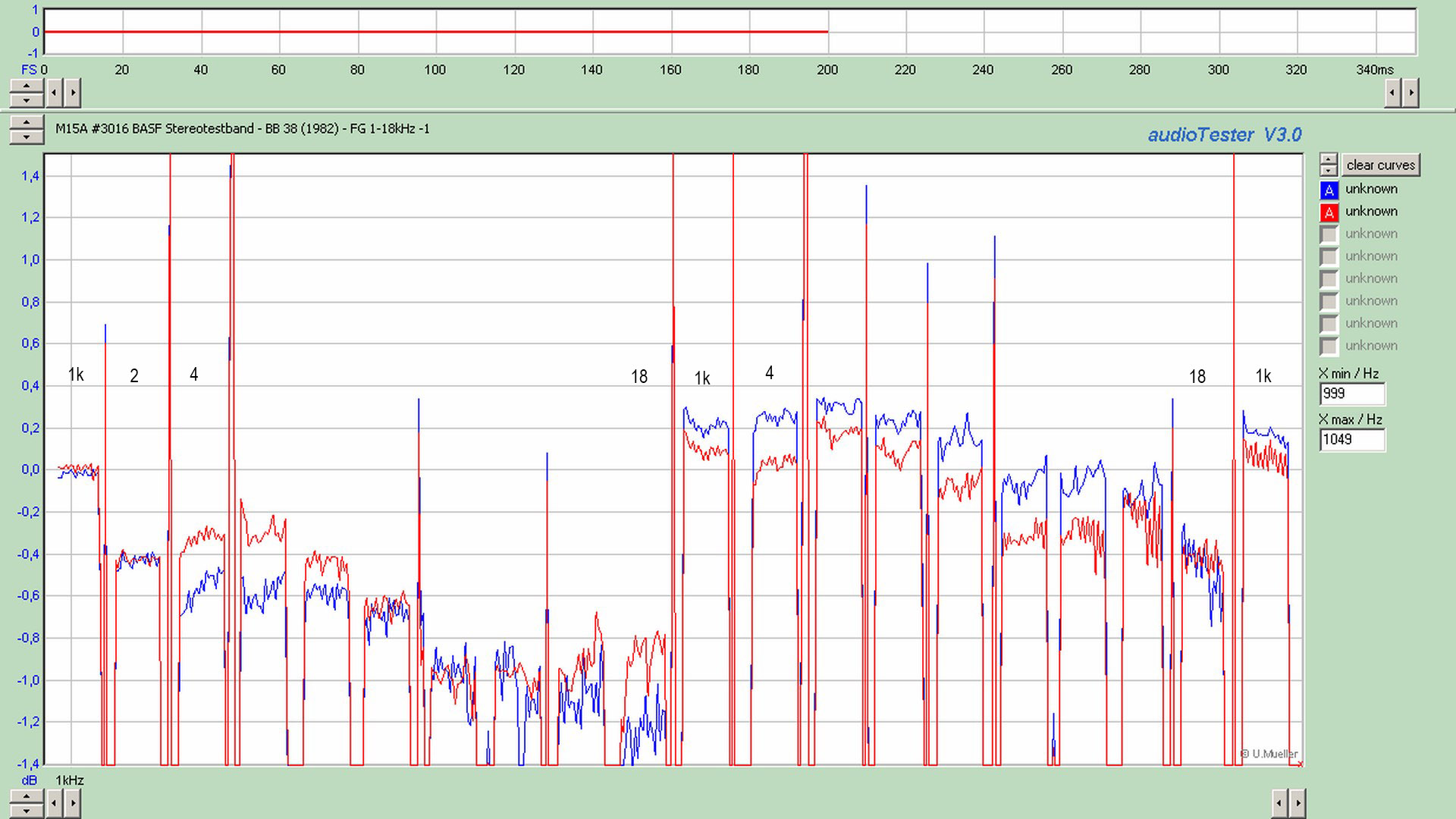Click the right scroll arrow at bottom right of the graph
The width and height of the screenshot is (1456, 819).
click(x=1298, y=802)
